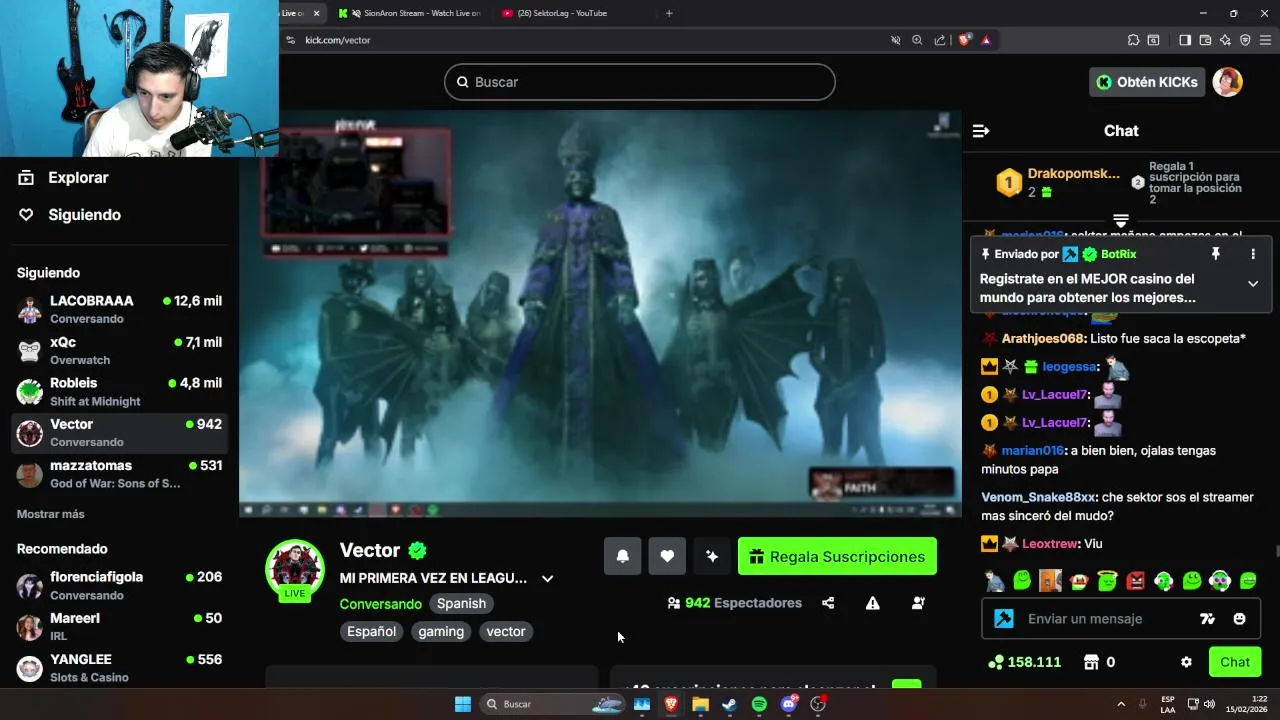This screenshot has width=1280, height=720.
Task: Open Brave Wallet icon in toolbar
Action: click(x=1205, y=40)
